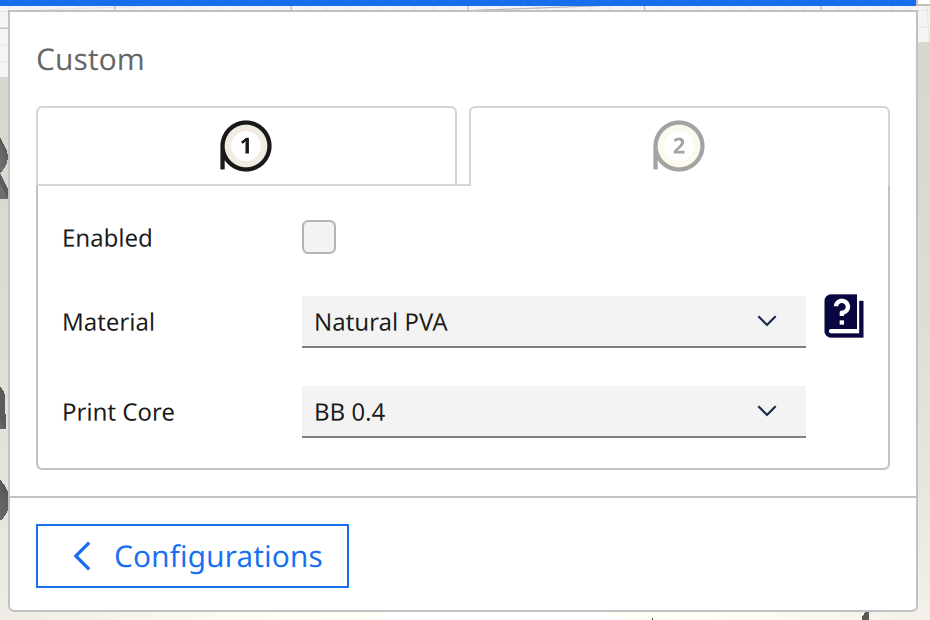Expand the Print Core dropdown arrow

coord(767,411)
